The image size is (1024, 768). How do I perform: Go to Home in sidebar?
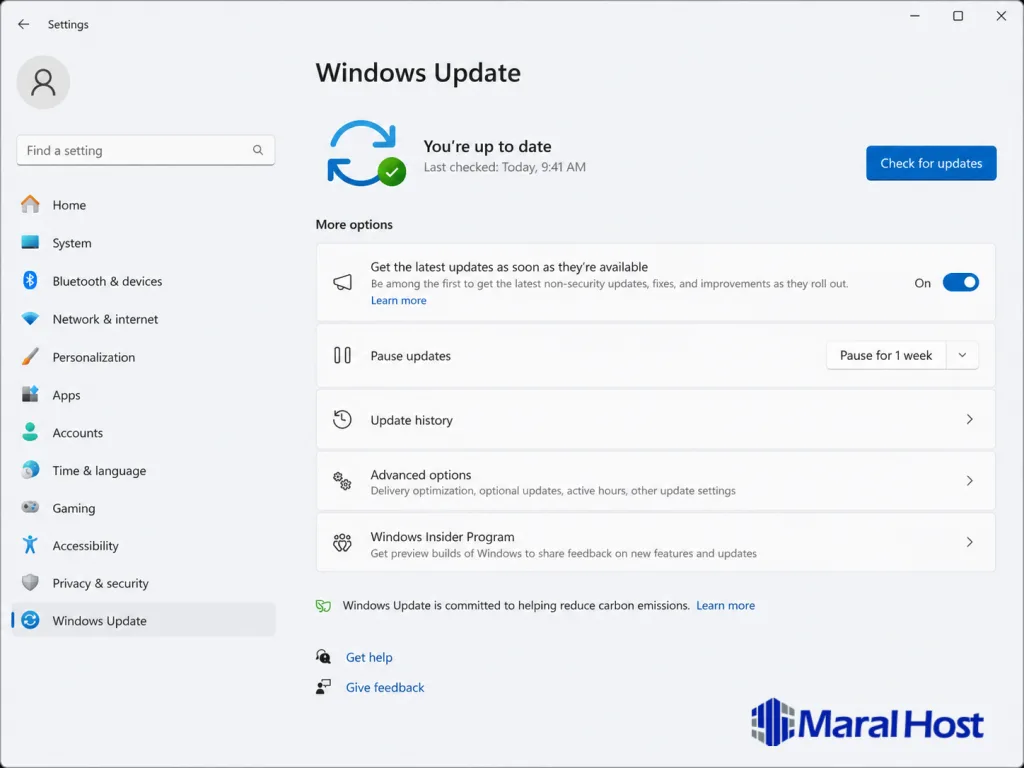144,204
